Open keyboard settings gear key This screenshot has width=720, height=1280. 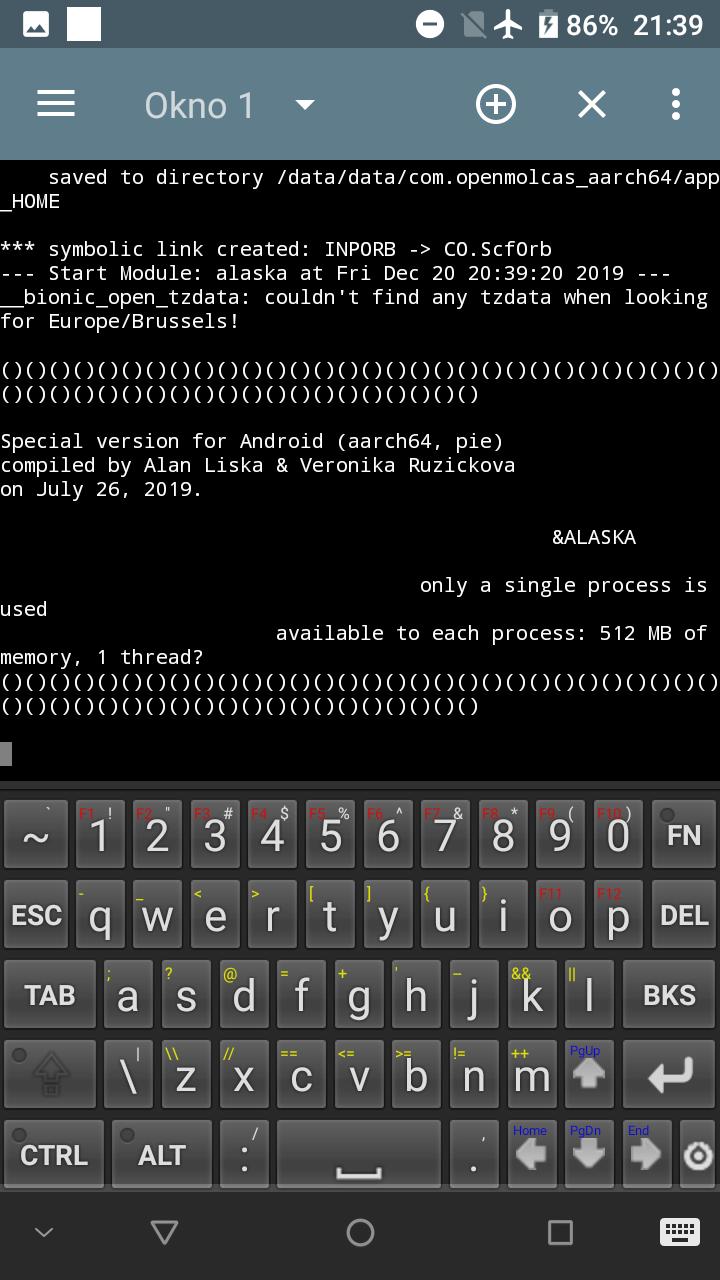[x=697, y=1157]
